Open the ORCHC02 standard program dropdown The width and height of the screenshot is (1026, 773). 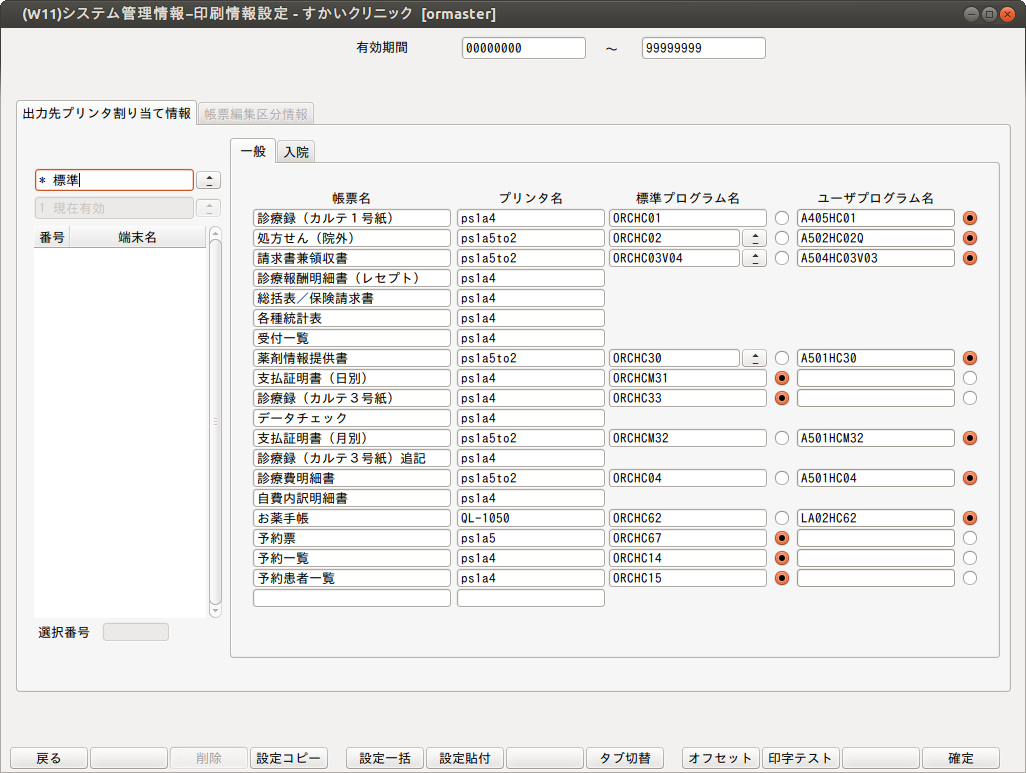click(x=754, y=238)
